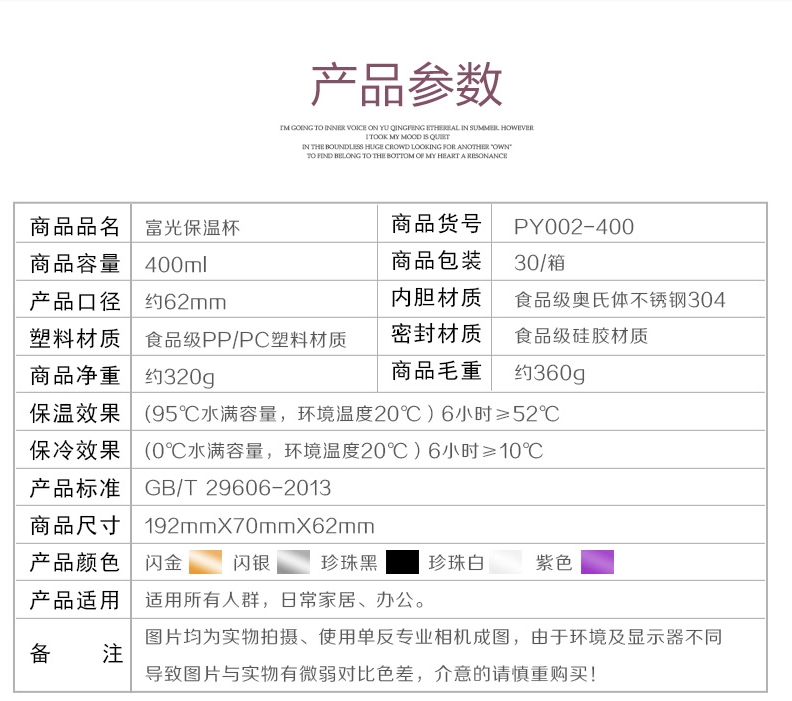Viewport: 792px width, 701px height.
Task: Click the line I TOOK MY MOOD IS QUIET
Action: click(407, 137)
